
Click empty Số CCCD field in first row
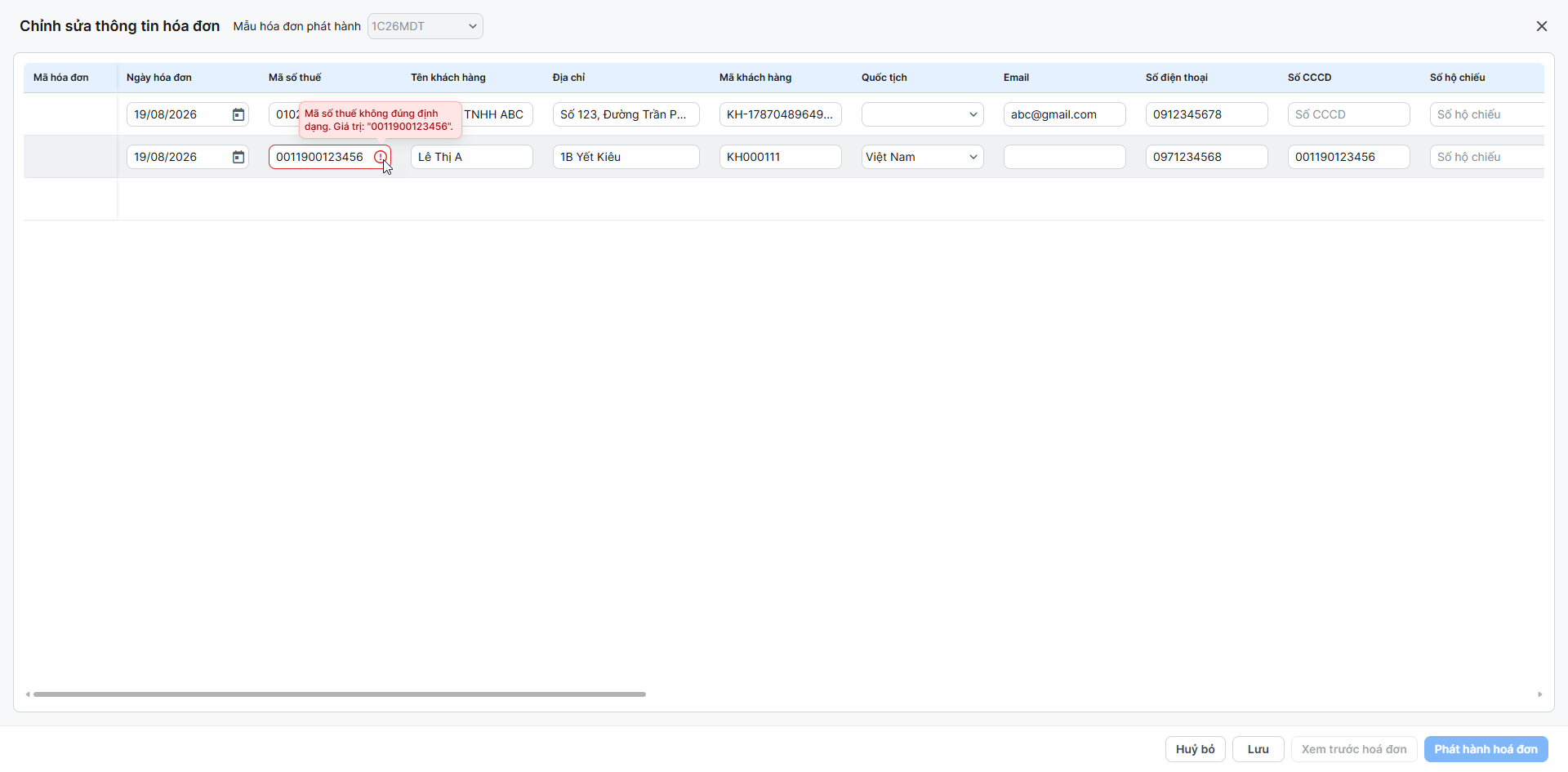1349,114
